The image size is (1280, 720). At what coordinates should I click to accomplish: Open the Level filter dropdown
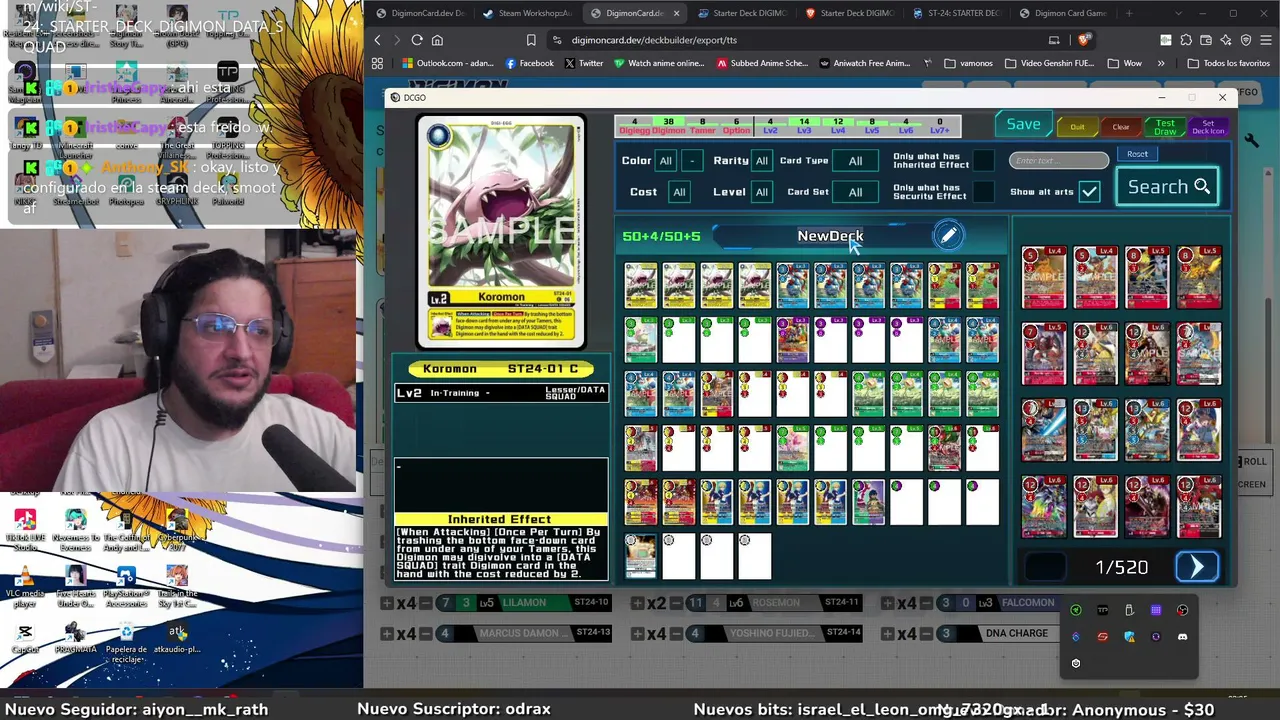click(761, 192)
